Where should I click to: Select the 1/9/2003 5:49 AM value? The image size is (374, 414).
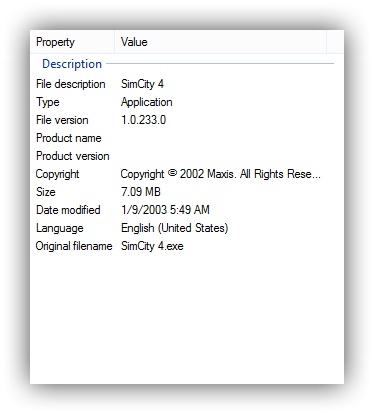pyautogui.click(x=165, y=210)
